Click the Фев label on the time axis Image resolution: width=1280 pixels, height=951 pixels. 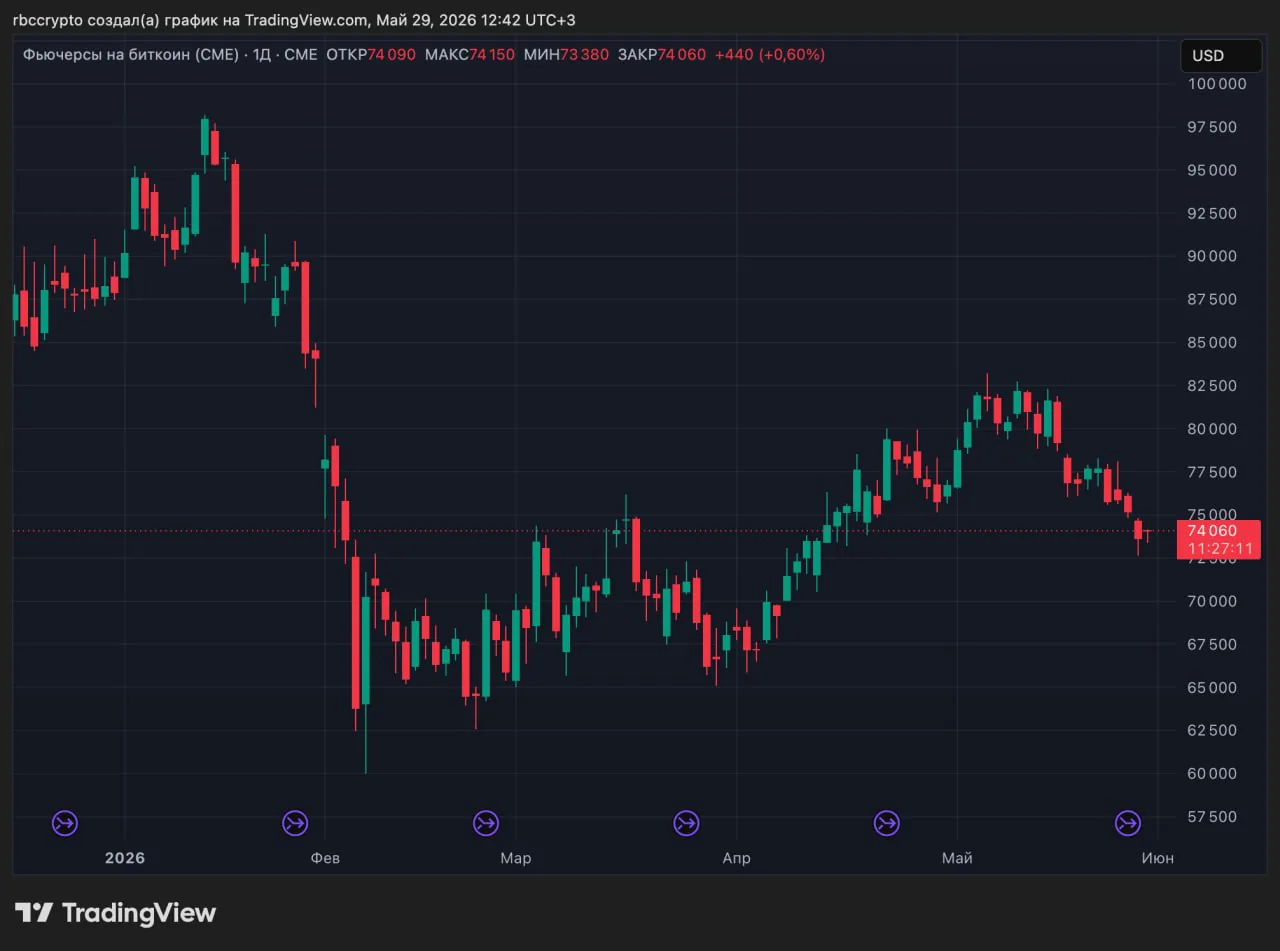tap(325, 858)
